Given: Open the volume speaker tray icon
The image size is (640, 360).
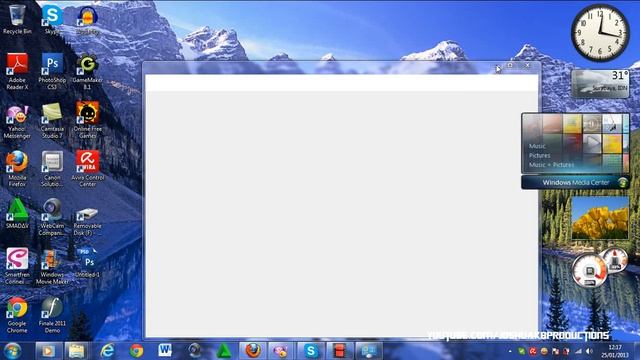Looking at the screenshot, I should [589, 351].
